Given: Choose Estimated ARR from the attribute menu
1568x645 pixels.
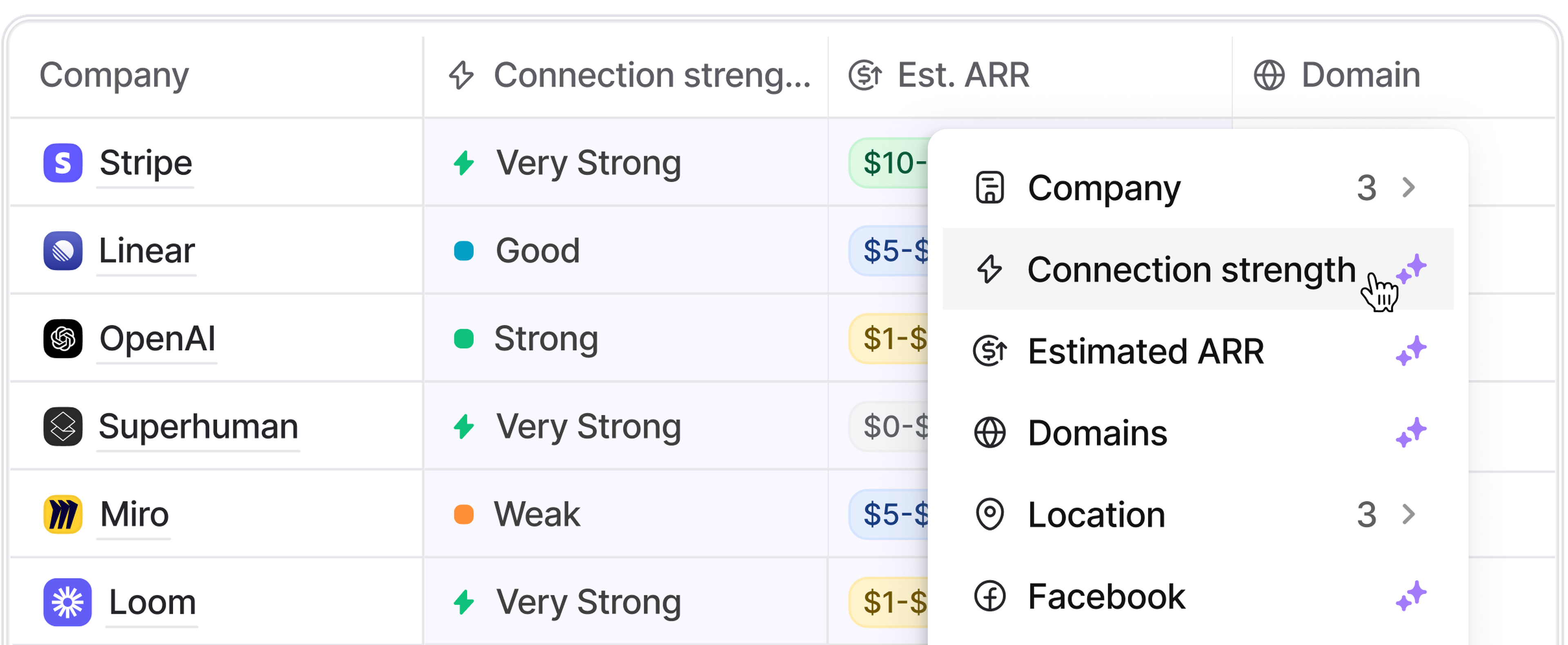Looking at the screenshot, I should pyautogui.click(x=1145, y=351).
